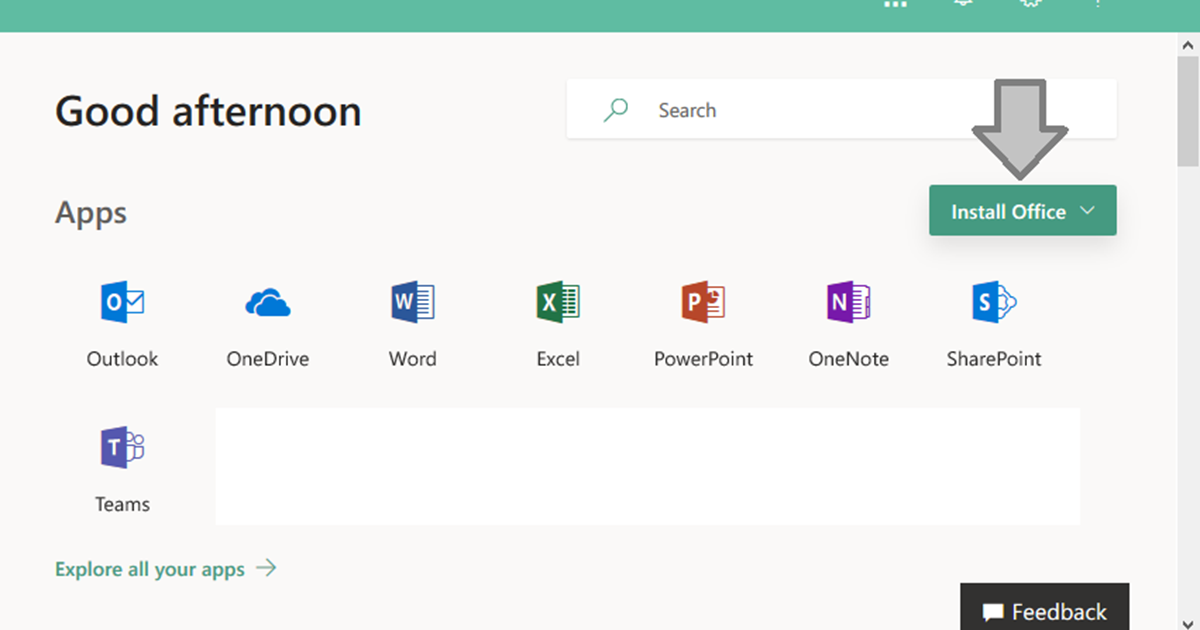Open notifications from the top bar
This screenshot has width=1200, height=630.
click(x=962, y=4)
